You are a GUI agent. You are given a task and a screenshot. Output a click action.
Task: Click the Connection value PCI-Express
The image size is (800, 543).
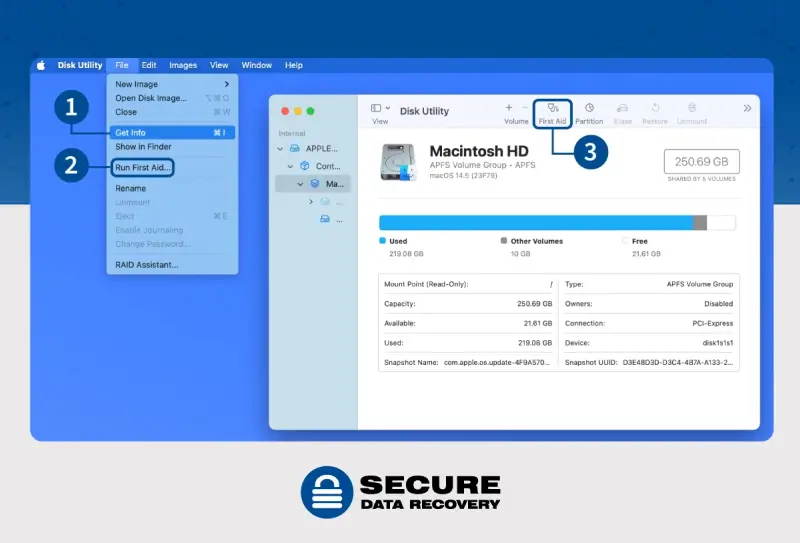[x=712, y=323]
